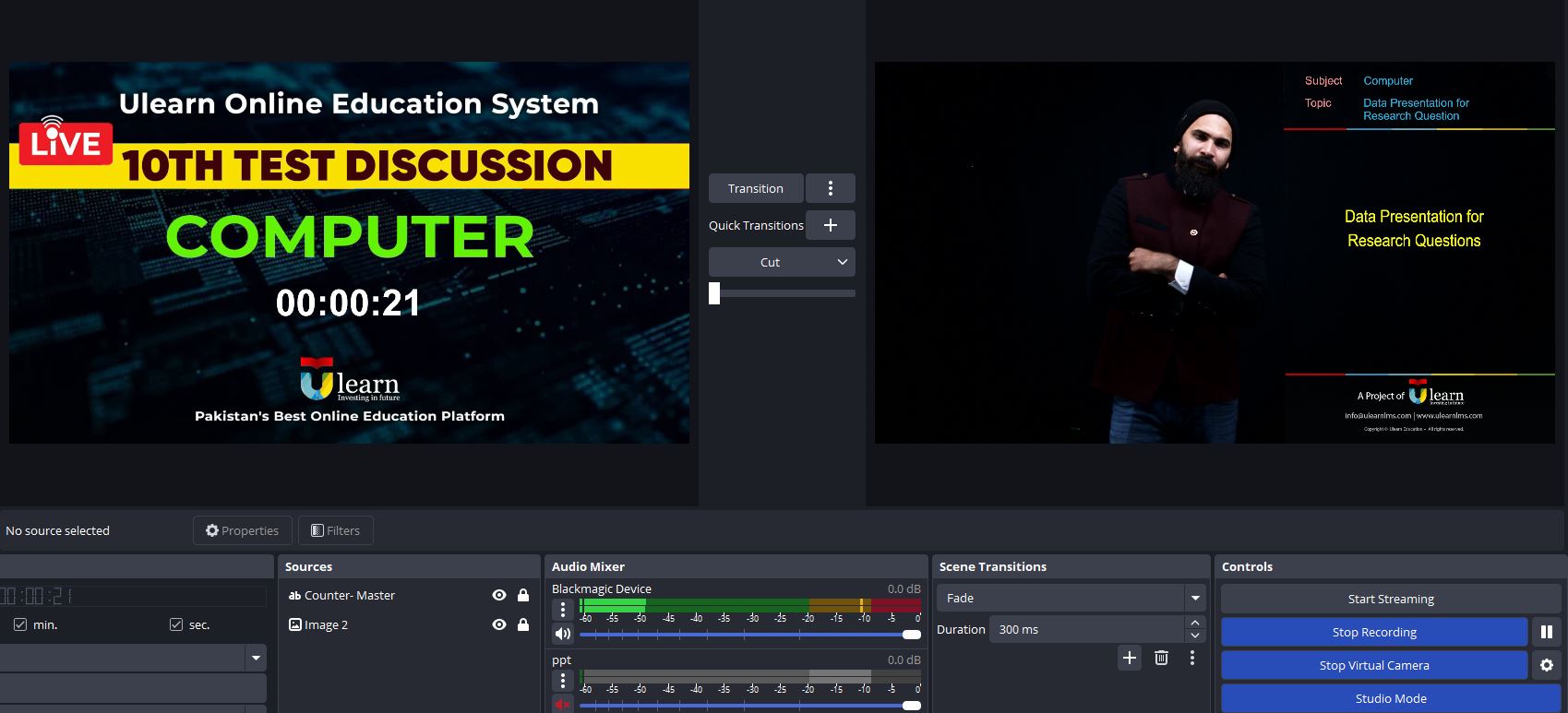
Task: Decrease transition duration with down arrow
Action: 1195,636
